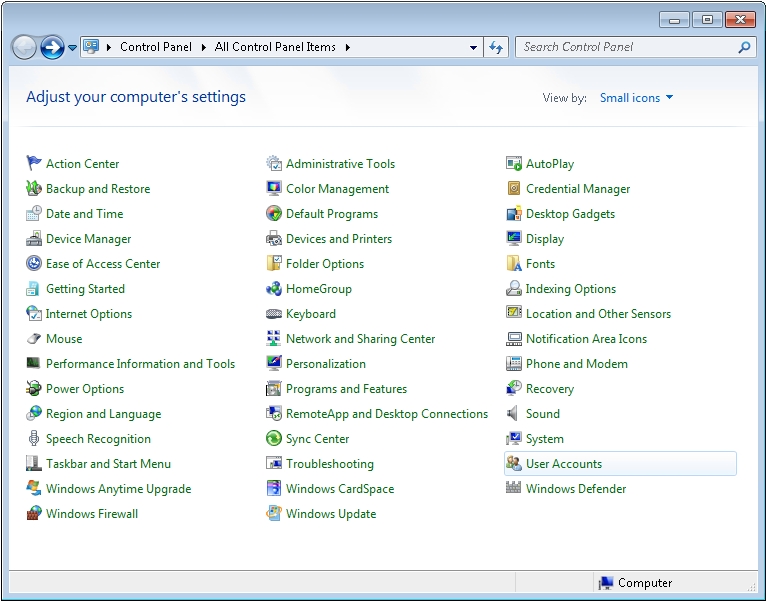Click the Fonts folder icon
The image size is (766, 601).
[513, 263]
